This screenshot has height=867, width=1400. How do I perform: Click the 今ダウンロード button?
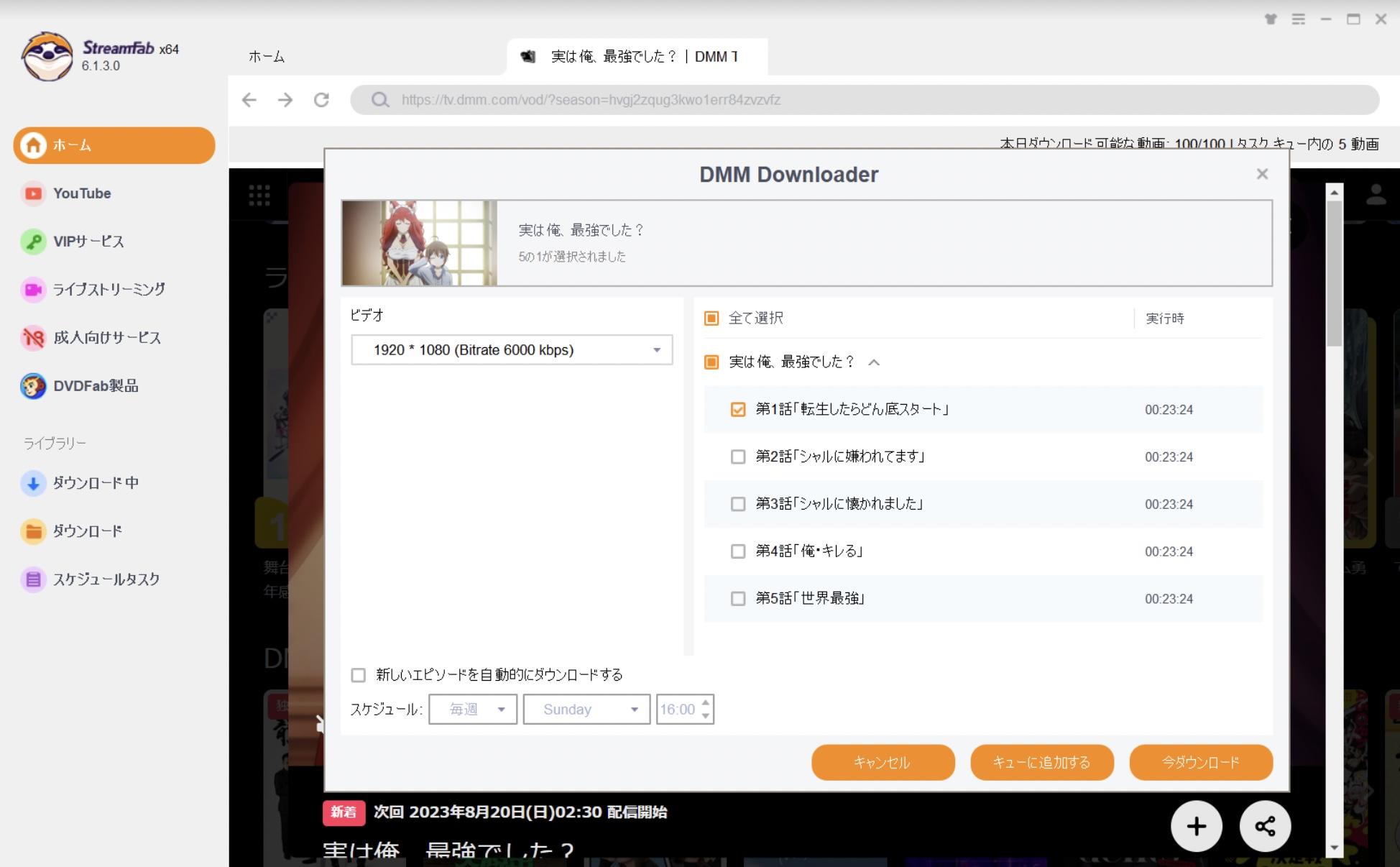pos(1201,763)
